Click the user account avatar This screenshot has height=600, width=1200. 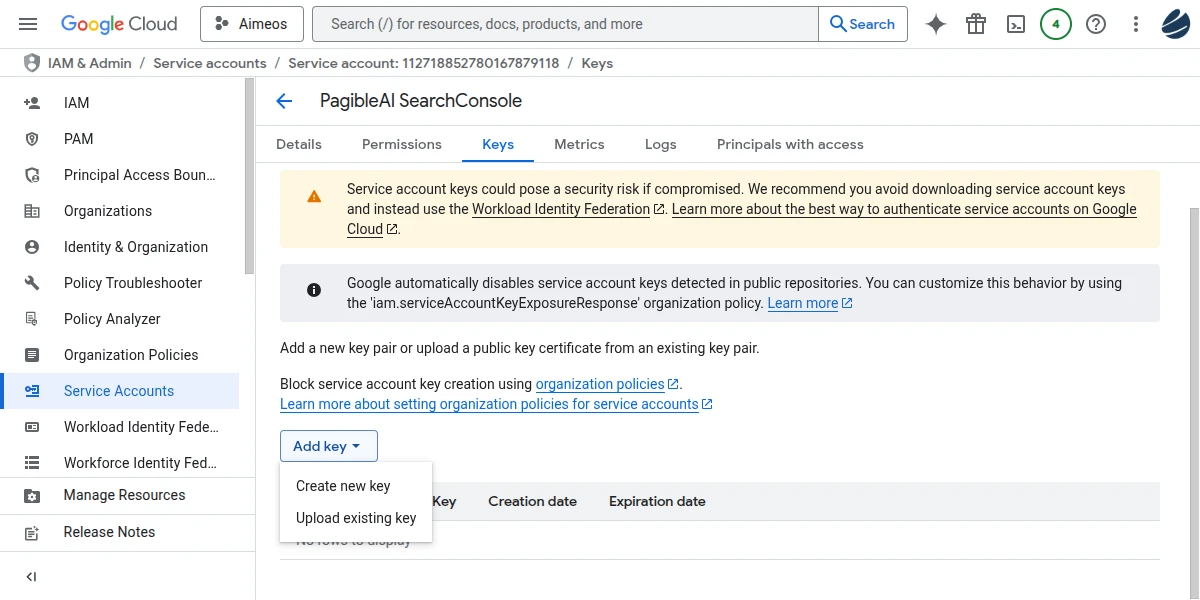coord(1176,24)
